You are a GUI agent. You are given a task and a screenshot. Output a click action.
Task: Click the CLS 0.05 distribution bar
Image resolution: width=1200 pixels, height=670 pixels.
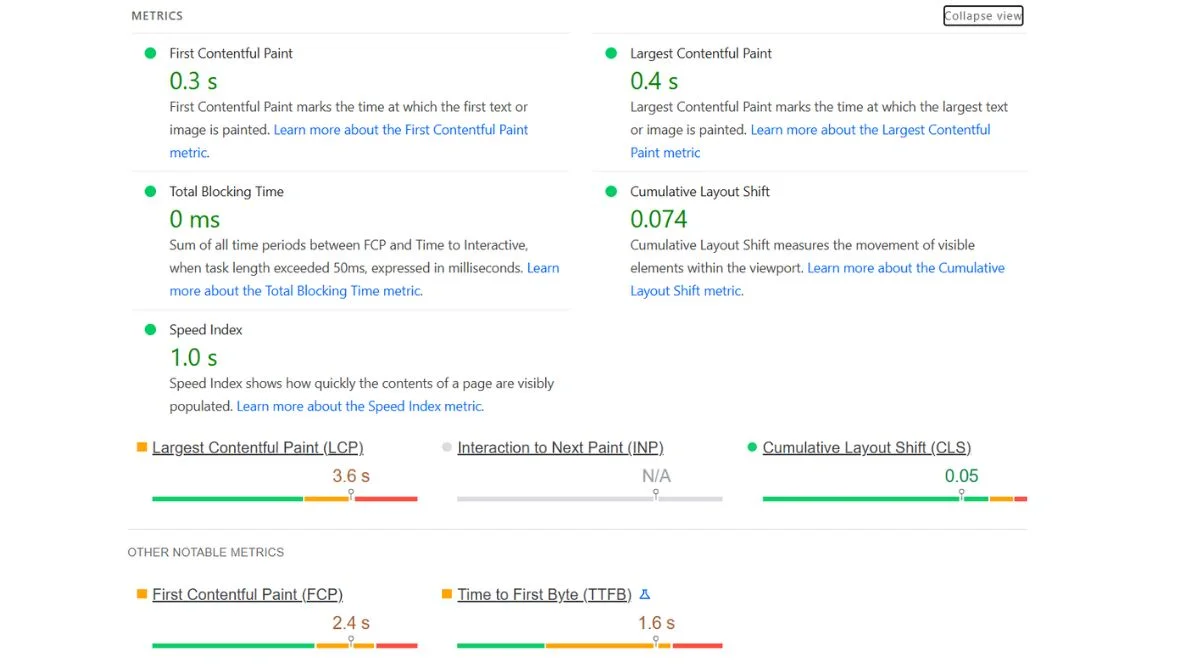coord(895,498)
